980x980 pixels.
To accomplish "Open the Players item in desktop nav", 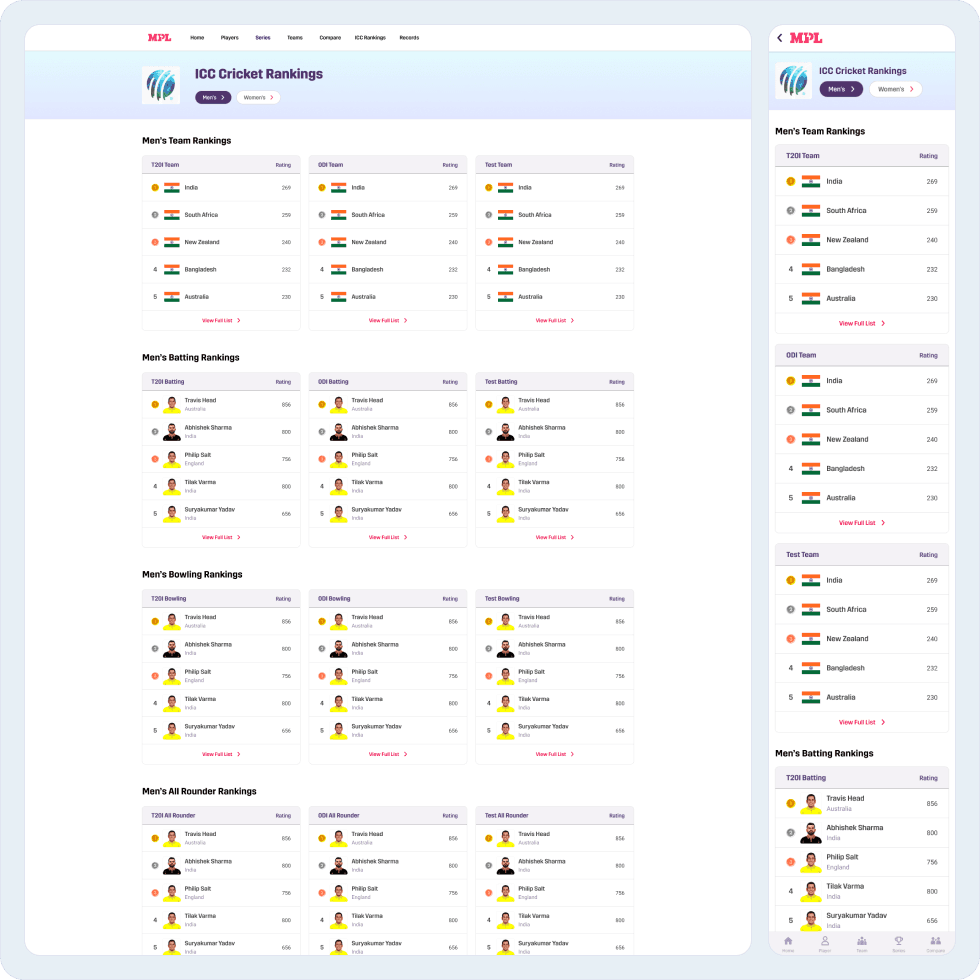I will click(x=229, y=38).
